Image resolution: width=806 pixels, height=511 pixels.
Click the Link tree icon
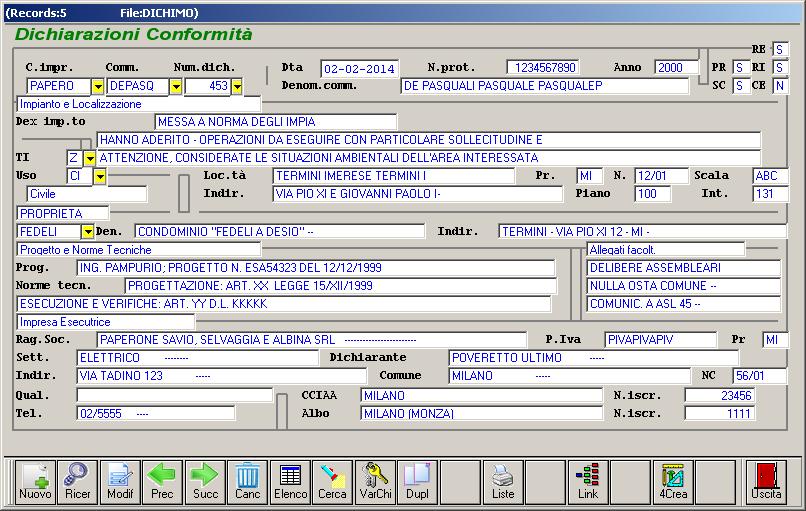(588, 481)
